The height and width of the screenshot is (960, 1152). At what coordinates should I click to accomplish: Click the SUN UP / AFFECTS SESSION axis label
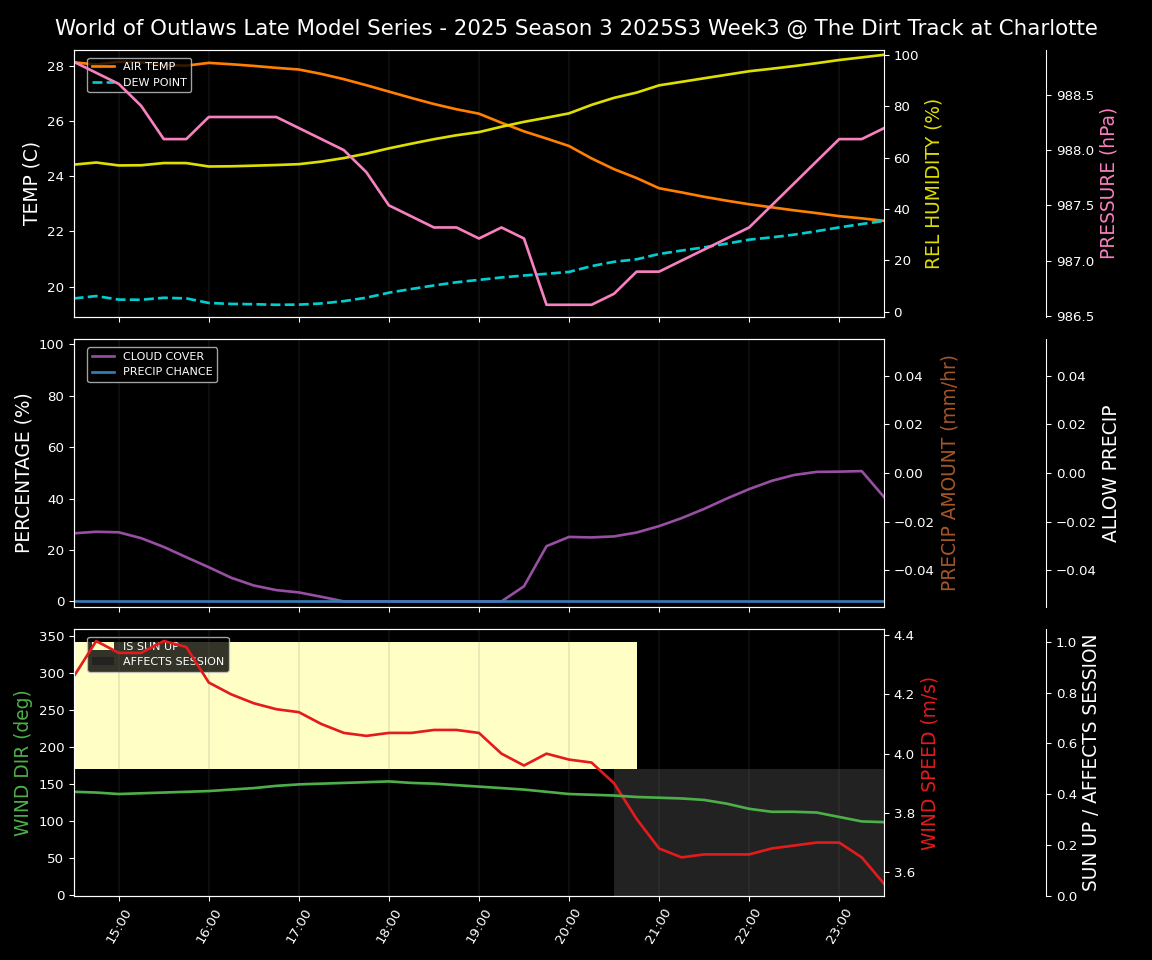pyautogui.click(x=1090, y=763)
